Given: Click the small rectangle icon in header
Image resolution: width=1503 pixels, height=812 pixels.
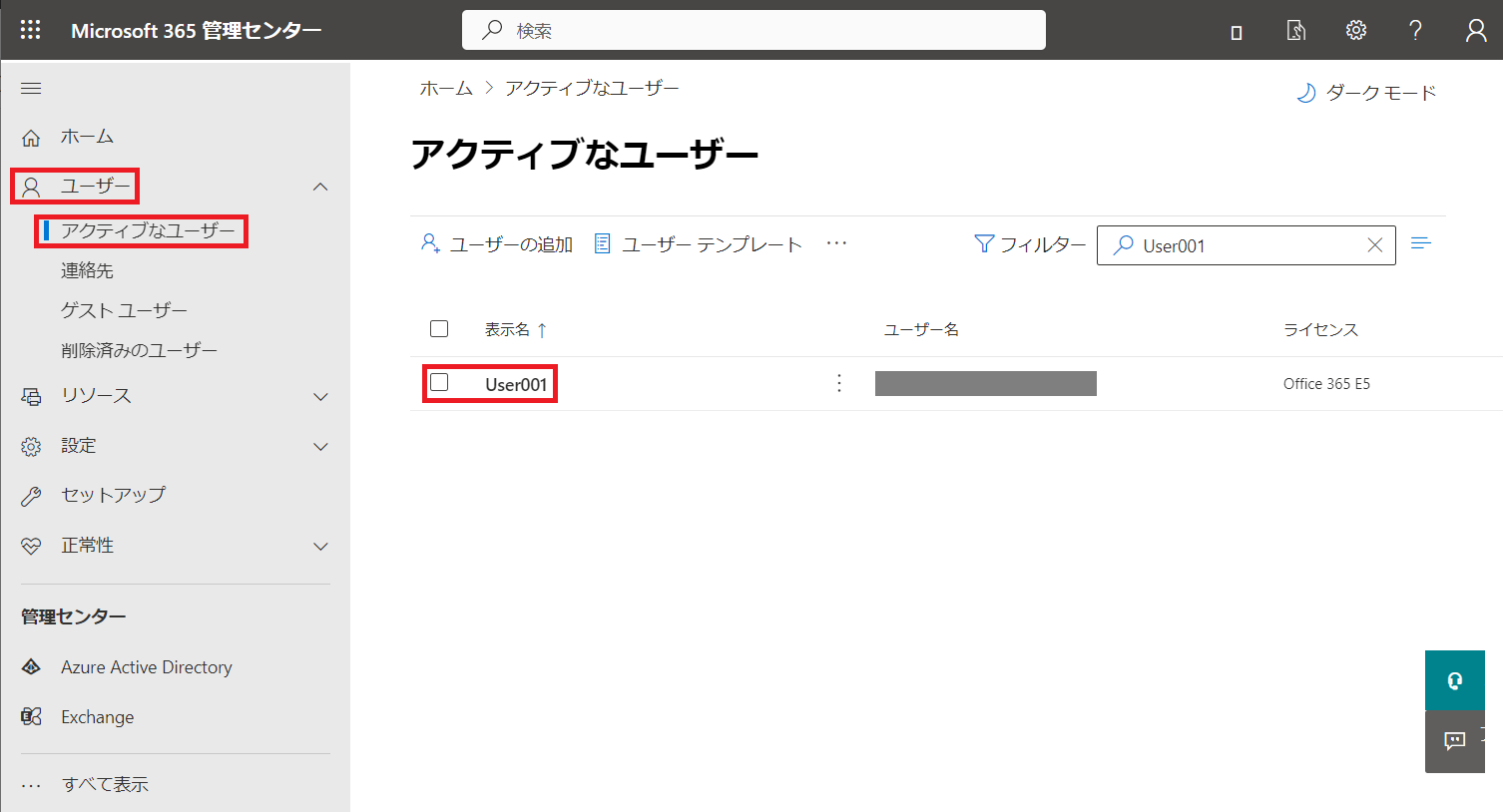Looking at the screenshot, I should 1237,33.
